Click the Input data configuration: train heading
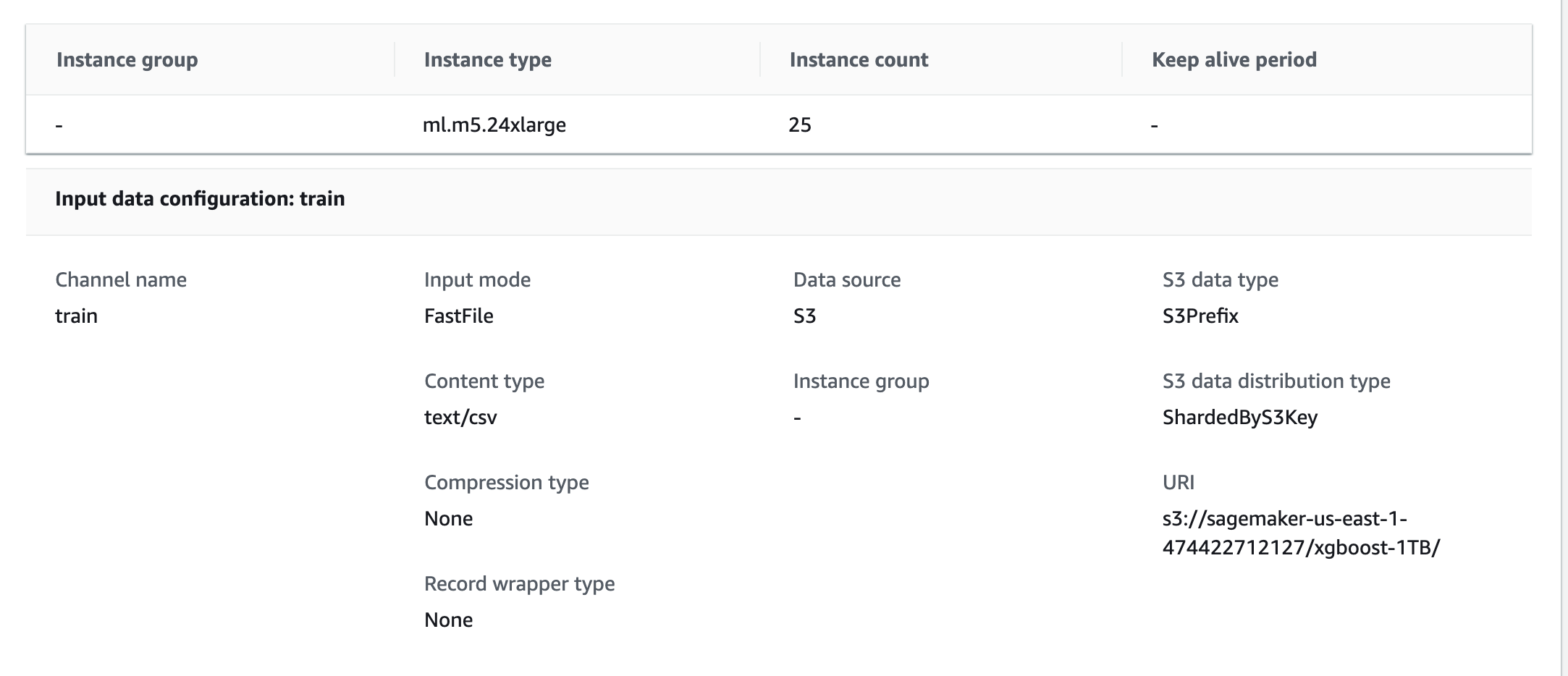The width and height of the screenshot is (1568, 676). [x=200, y=198]
